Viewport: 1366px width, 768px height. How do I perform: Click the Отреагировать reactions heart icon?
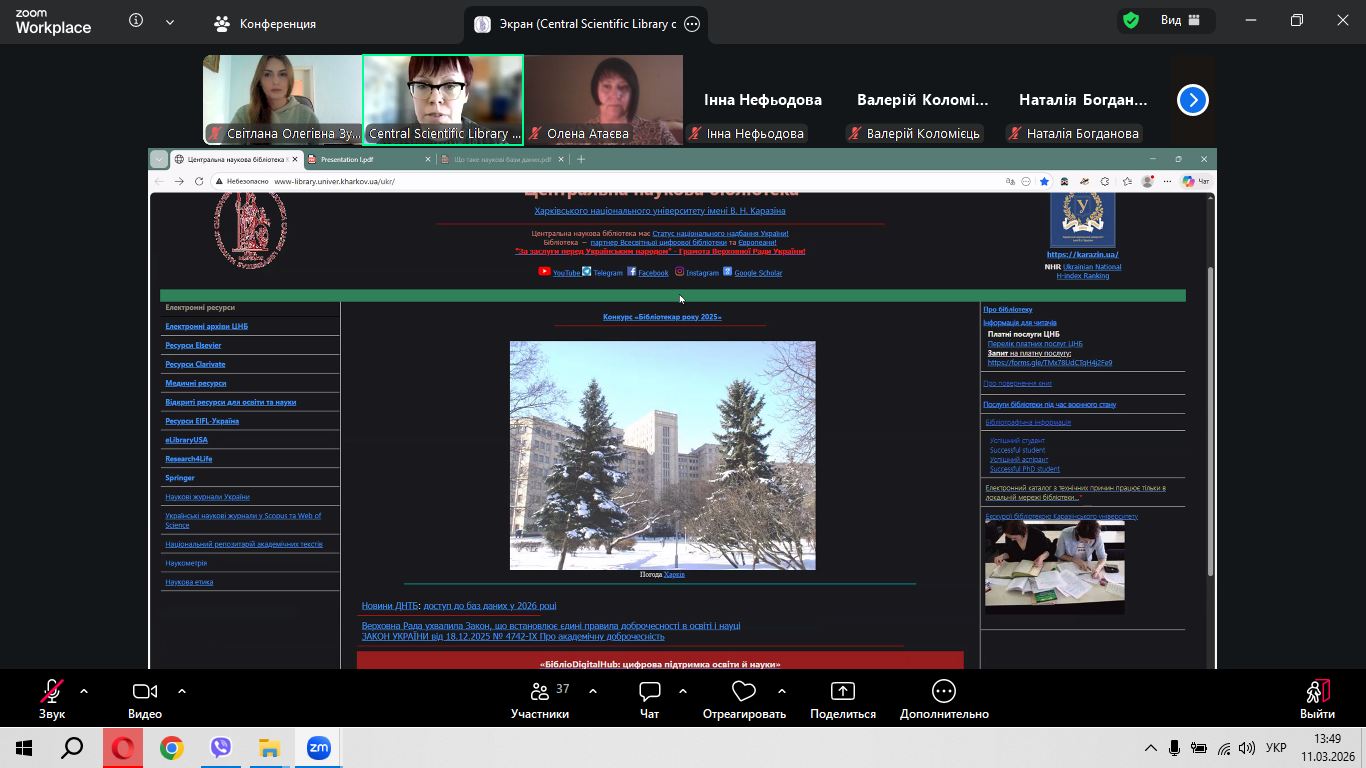point(743,692)
